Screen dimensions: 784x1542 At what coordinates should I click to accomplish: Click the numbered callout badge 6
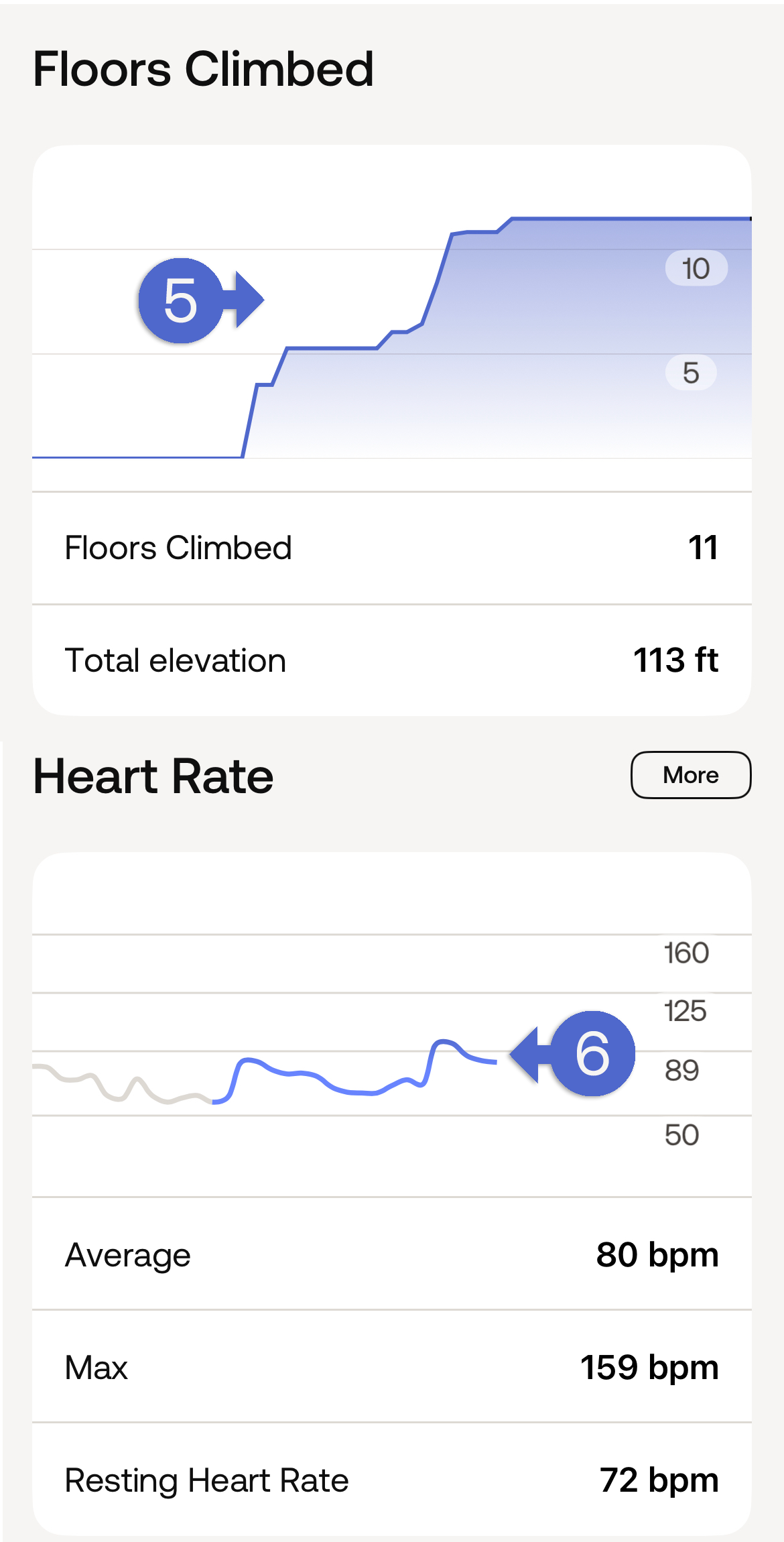click(x=592, y=1054)
